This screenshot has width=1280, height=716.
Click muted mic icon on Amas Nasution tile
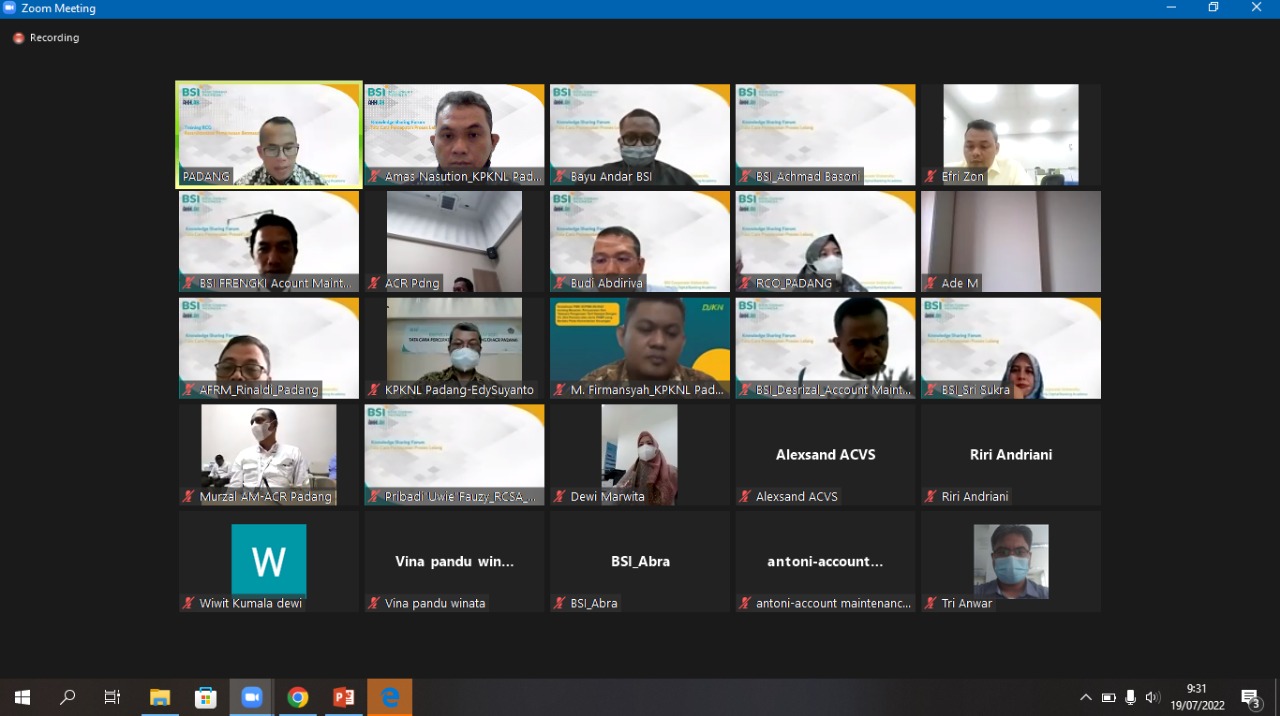374,177
